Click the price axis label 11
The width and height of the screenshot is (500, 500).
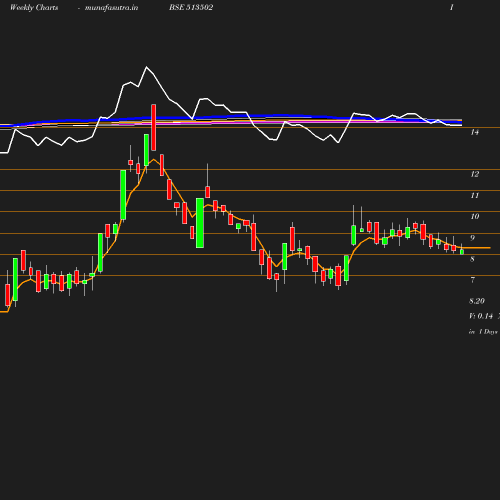point(475,195)
